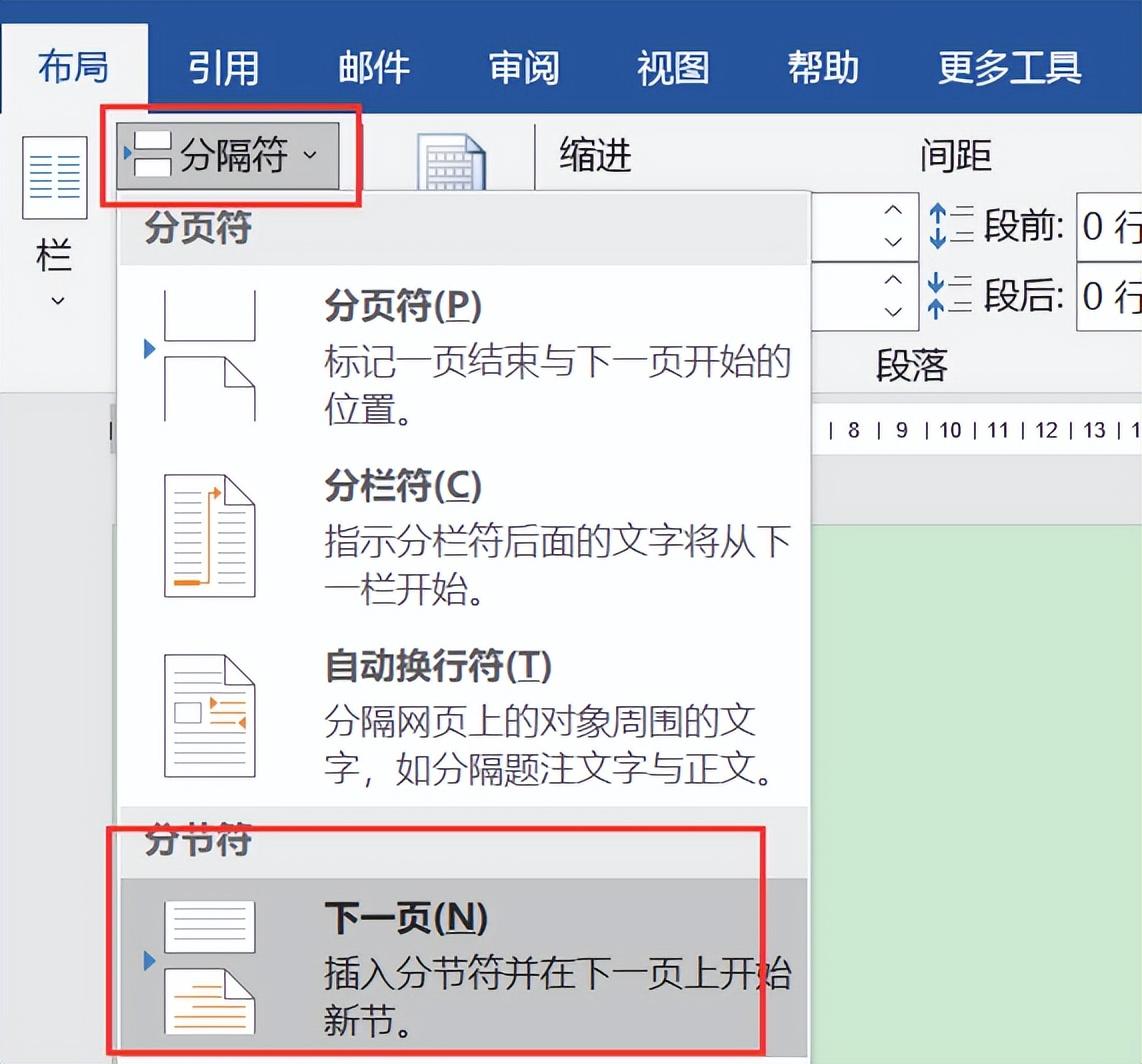Click the 分页符 page break icon
Screen dimensions: 1142x1064
pos(210,355)
